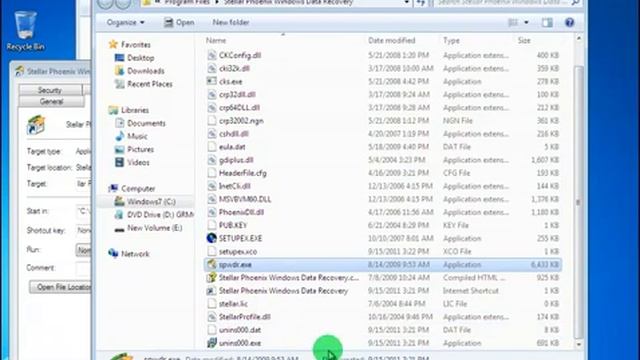The image size is (640, 360).
Task: Select crp32dll.dll file icon
Action: point(211,94)
